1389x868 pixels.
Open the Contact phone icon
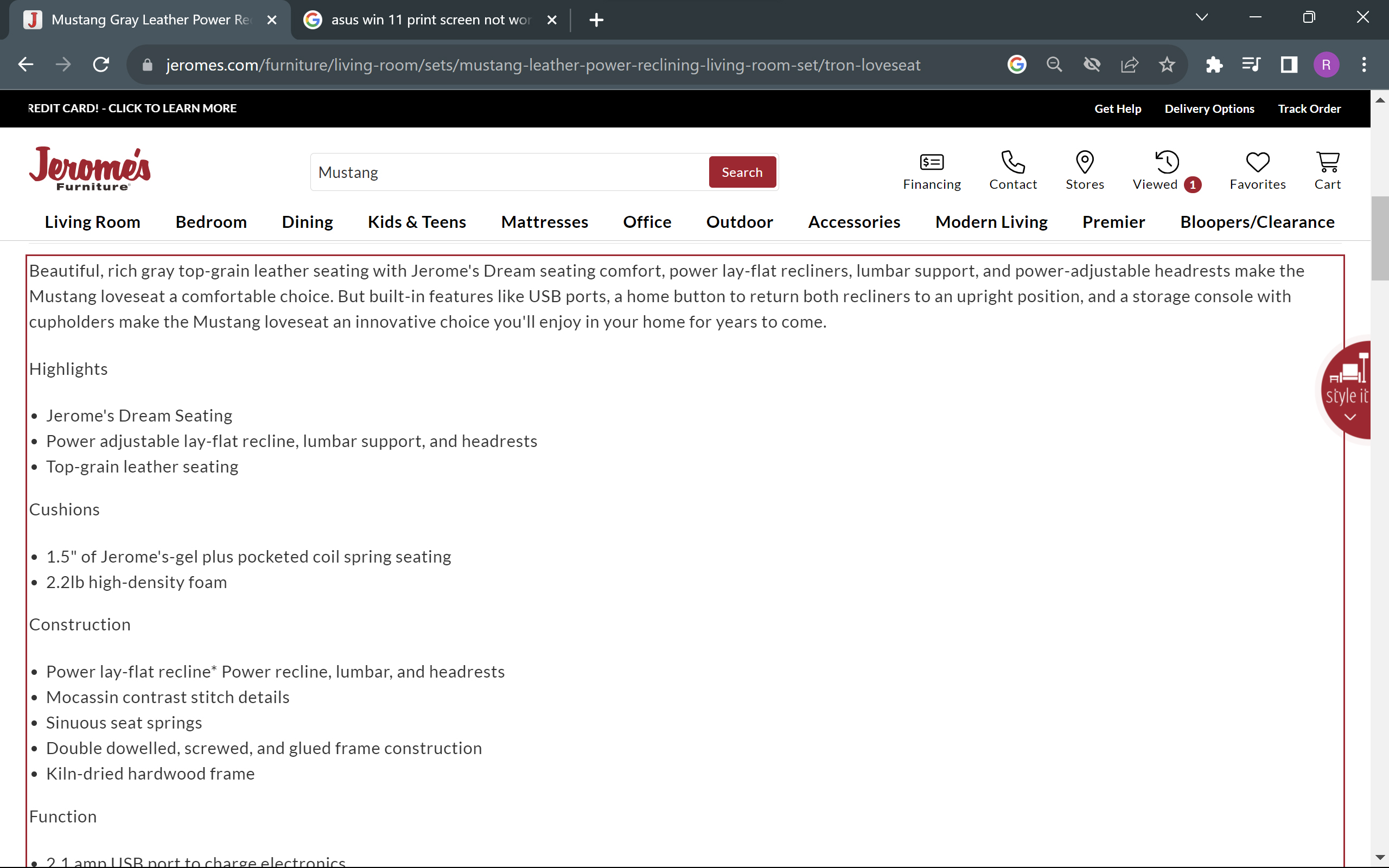click(1013, 170)
